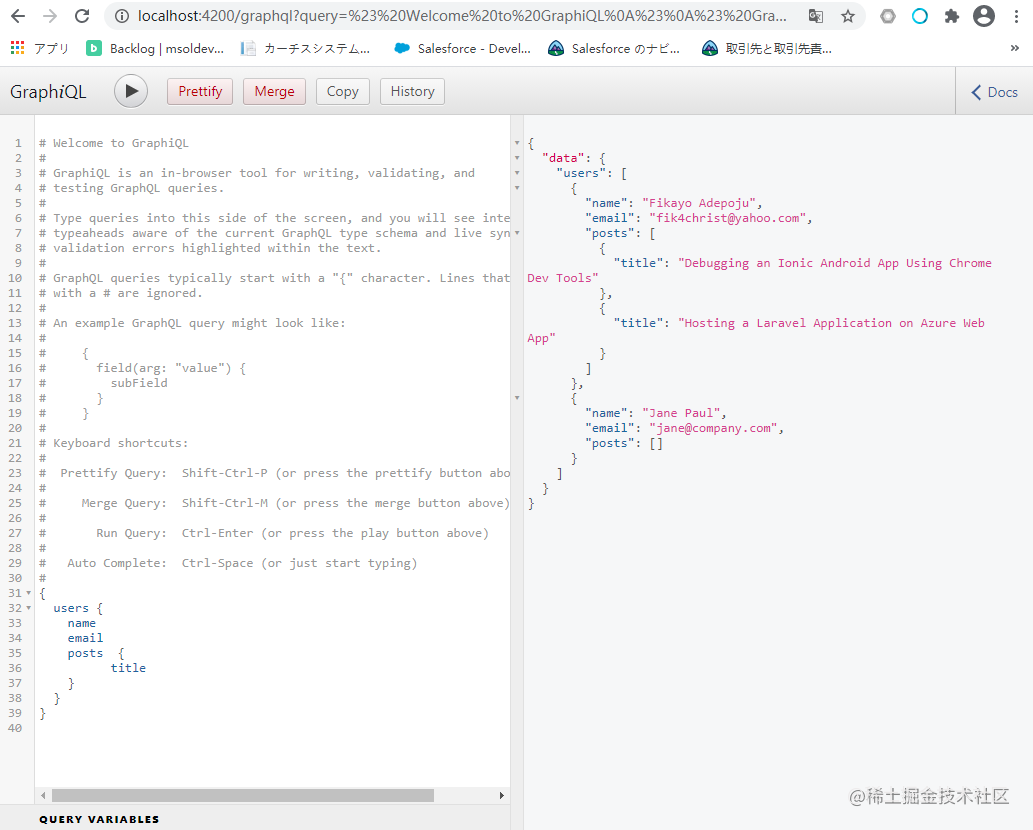The height and width of the screenshot is (830, 1033).
Task: Click the "email" field in the query
Action: pyautogui.click(x=85, y=638)
